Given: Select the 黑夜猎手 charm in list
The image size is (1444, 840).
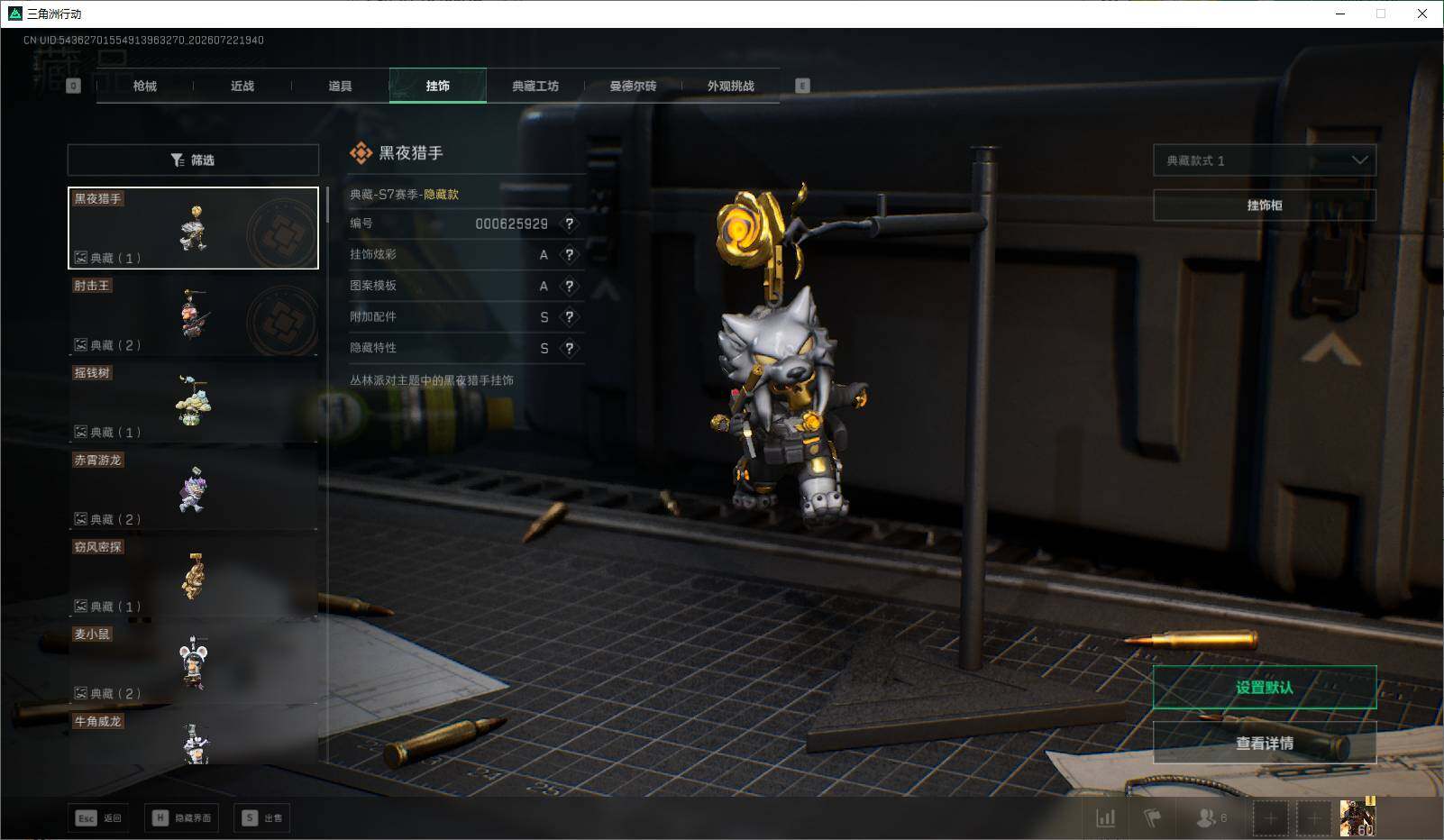Looking at the screenshot, I should (x=193, y=228).
